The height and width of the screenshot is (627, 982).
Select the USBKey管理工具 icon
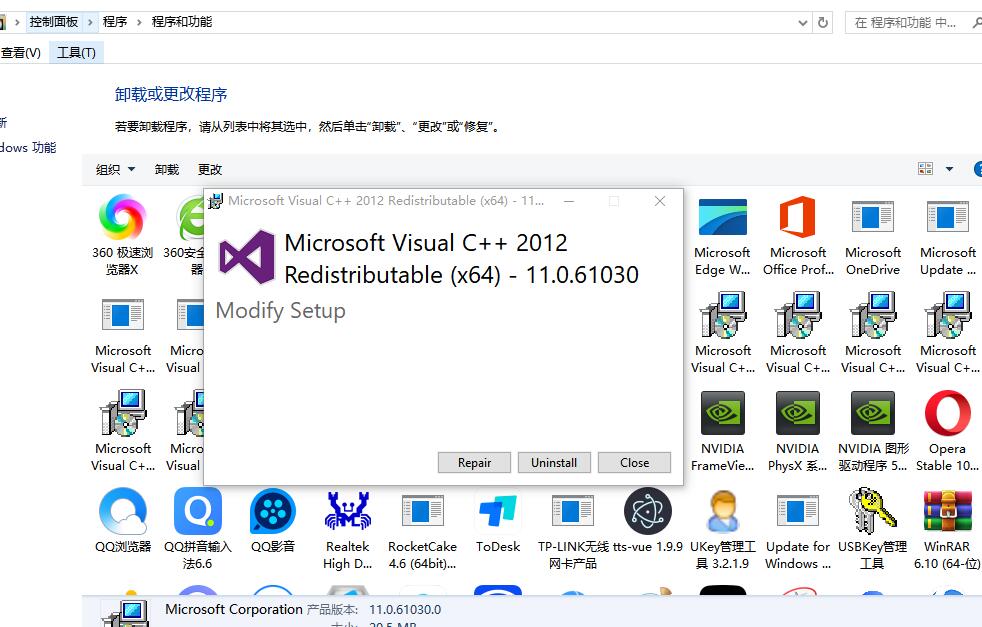872,512
